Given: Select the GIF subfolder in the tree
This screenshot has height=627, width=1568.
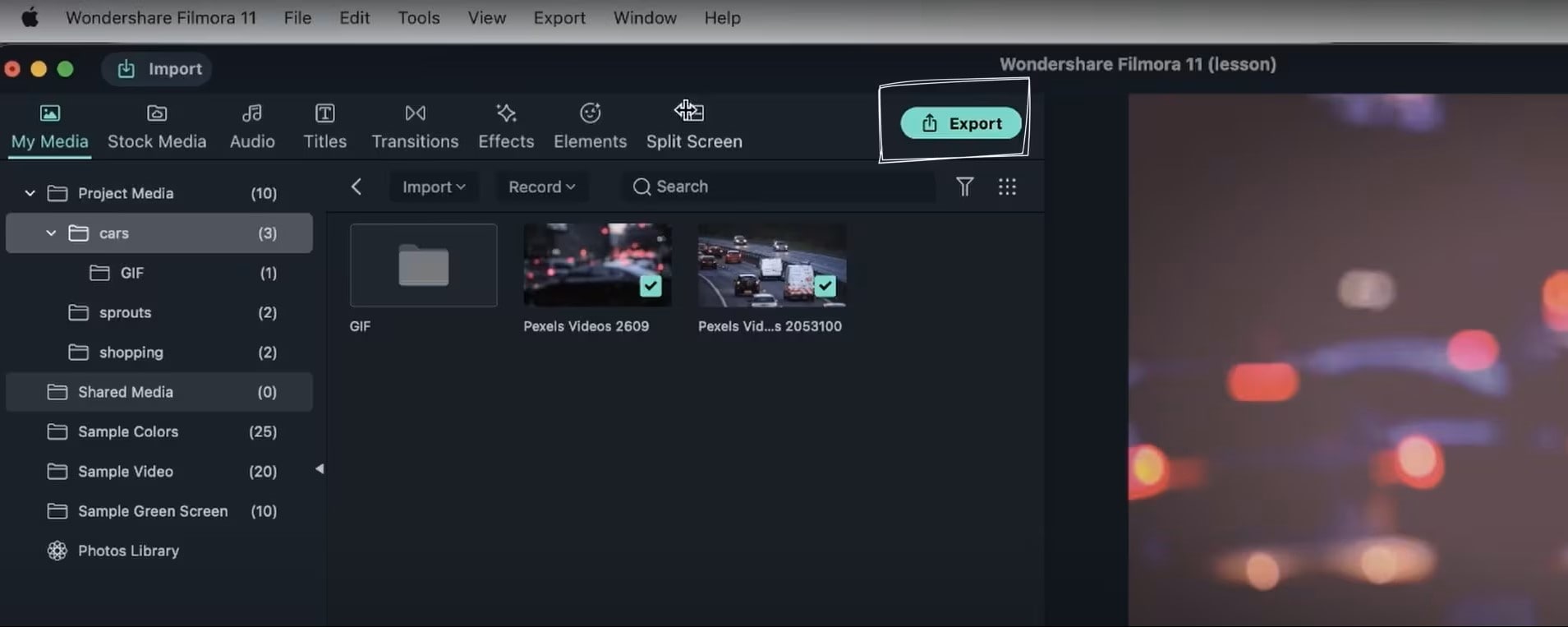Looking at the screenshot, I should pos(159,273).
